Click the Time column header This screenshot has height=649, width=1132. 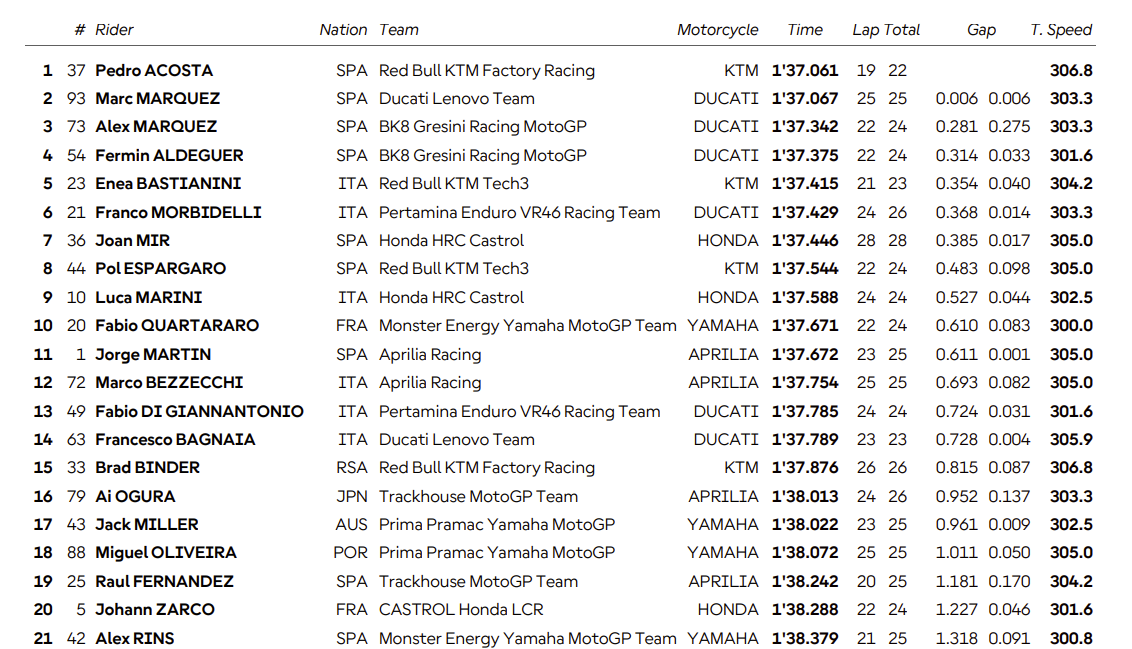click(x=805, y=30)
